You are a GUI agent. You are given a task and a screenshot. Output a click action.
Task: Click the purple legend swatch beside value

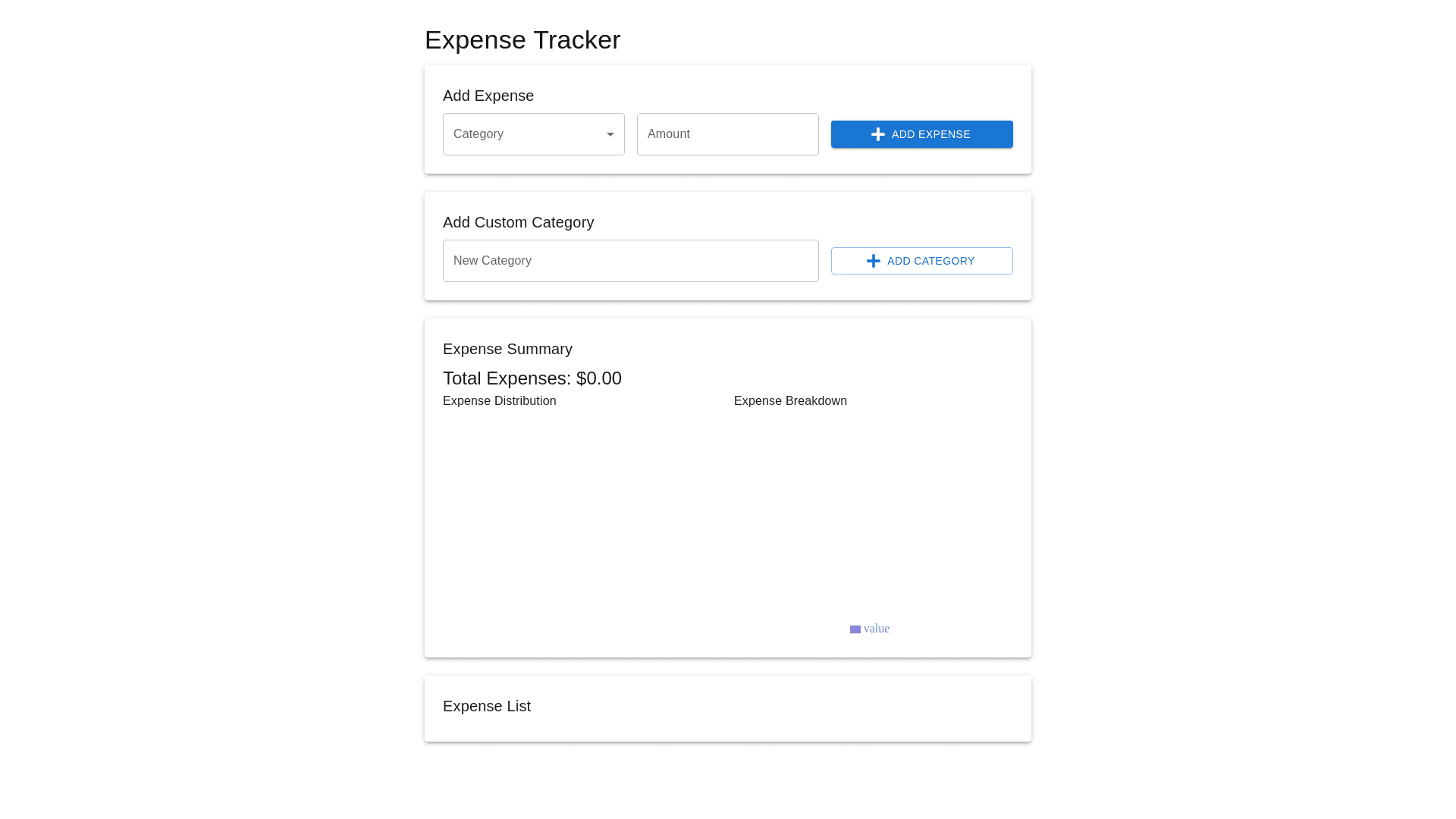(855, 629)
